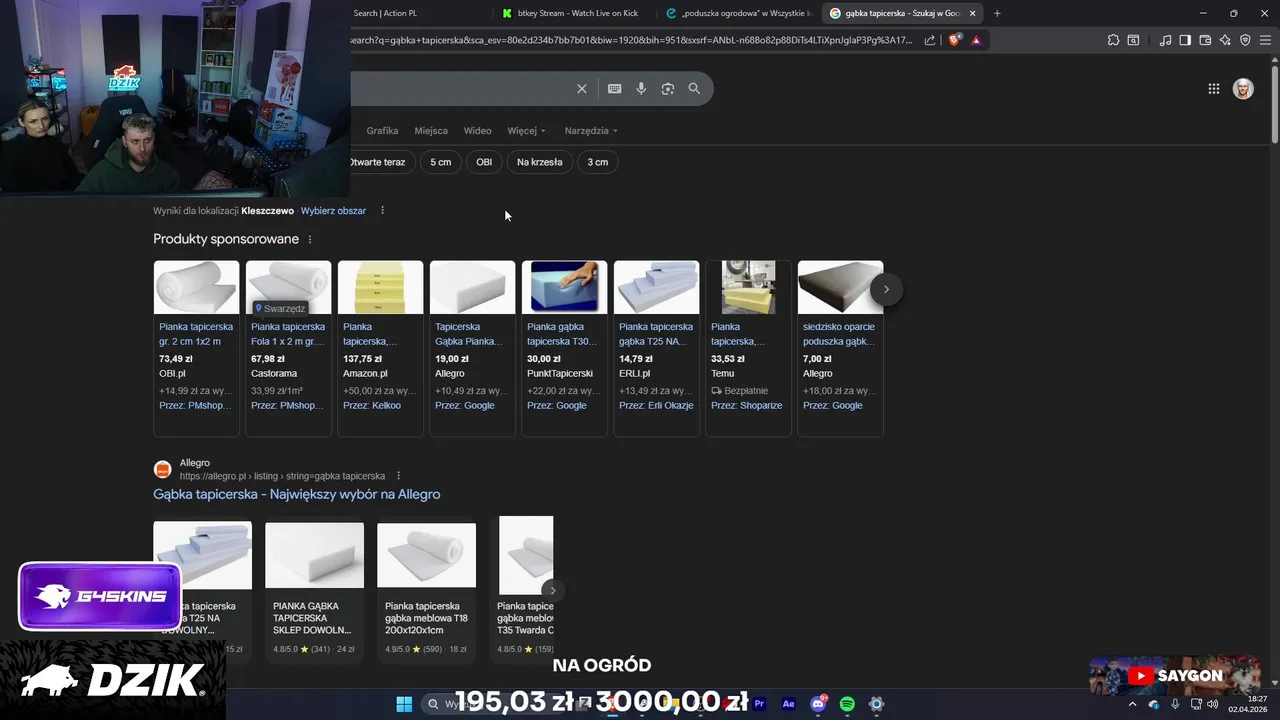Open PunktTapicerski 30,00 zł product

[x=564, y=348]
